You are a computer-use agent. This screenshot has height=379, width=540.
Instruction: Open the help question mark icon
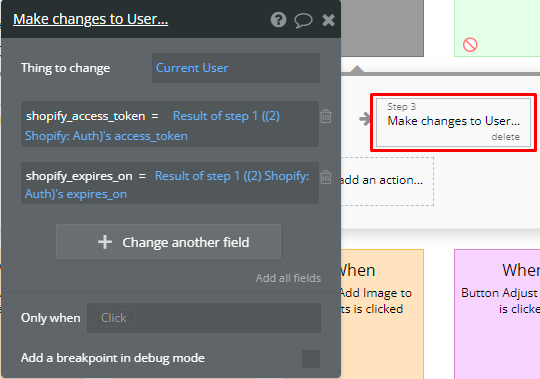(278, 20)
